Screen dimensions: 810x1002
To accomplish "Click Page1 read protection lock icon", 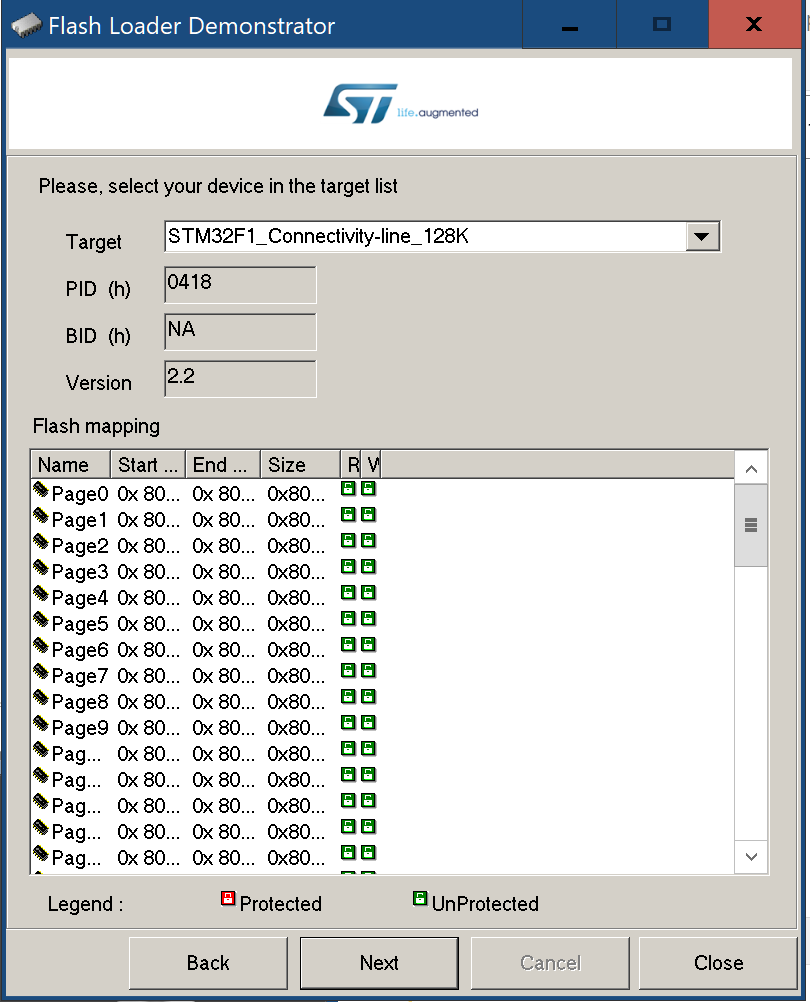I will coord(348,515).
